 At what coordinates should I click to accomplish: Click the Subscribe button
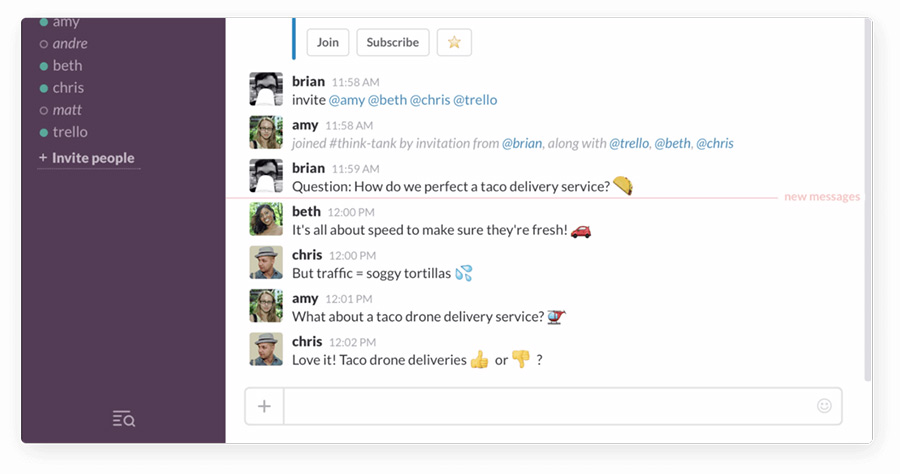point(393,42)
